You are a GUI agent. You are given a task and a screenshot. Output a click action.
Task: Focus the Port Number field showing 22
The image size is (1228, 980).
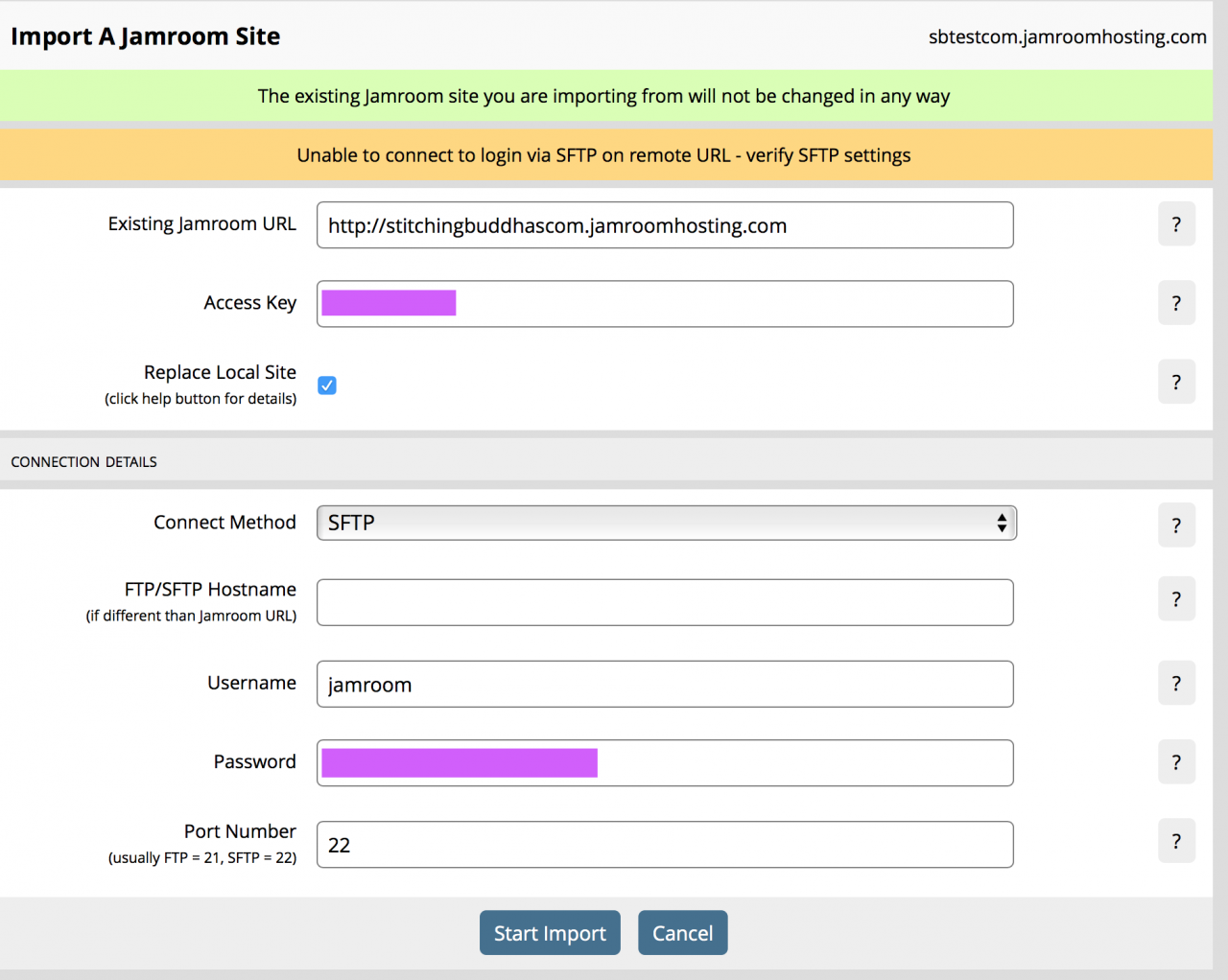click(x=665, y=845)
